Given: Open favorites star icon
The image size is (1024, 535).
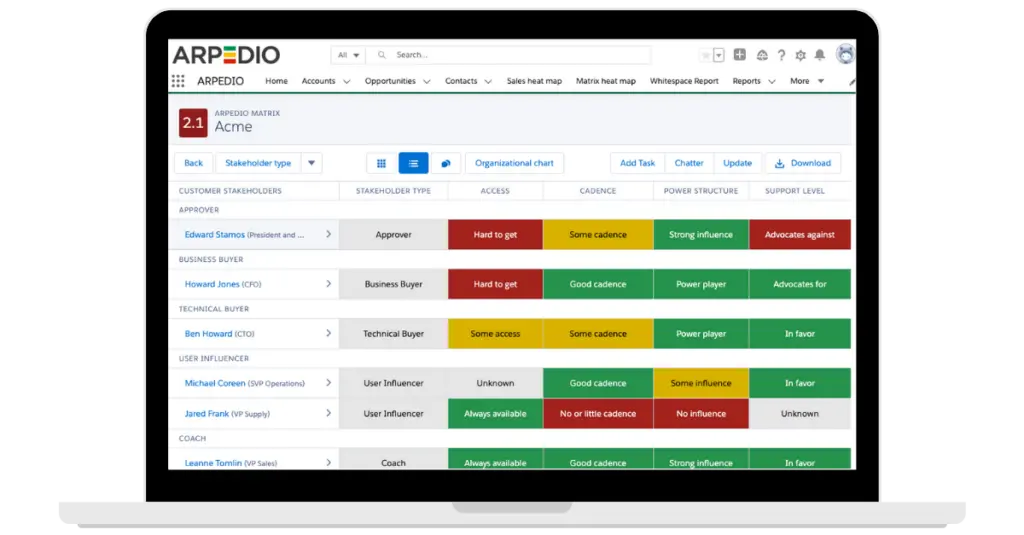Looking at the screenshot, I should (x=705, y=56).
